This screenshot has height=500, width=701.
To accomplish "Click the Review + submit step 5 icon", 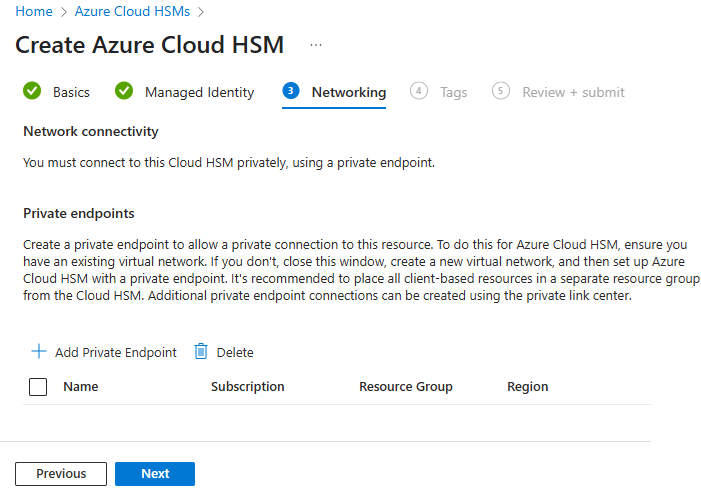I will click(501, 91).
